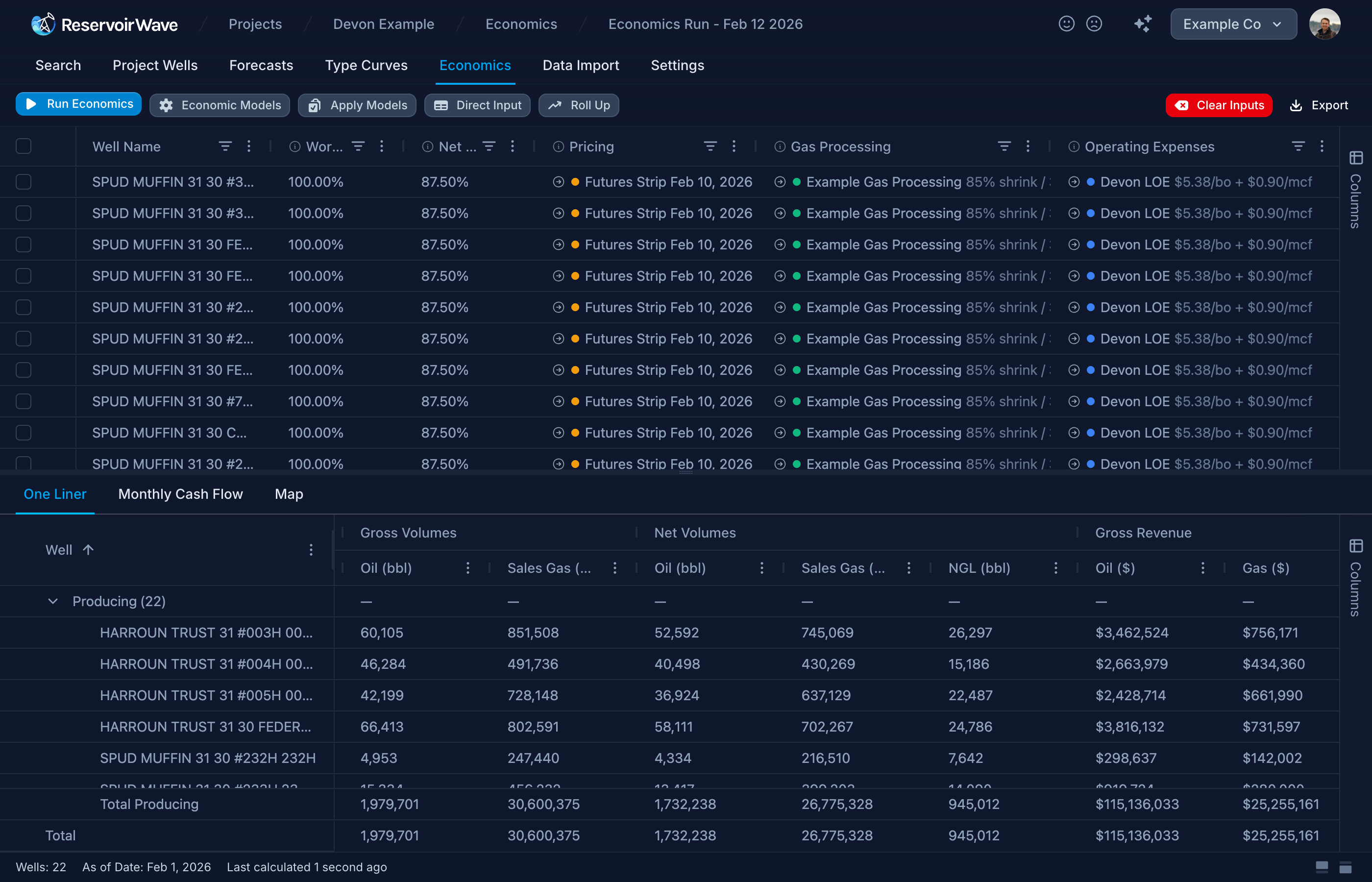Click the positive feedback smiley icon
Image resolution: width=1372 pixels, height=882 pixels.
[1066, 24]
